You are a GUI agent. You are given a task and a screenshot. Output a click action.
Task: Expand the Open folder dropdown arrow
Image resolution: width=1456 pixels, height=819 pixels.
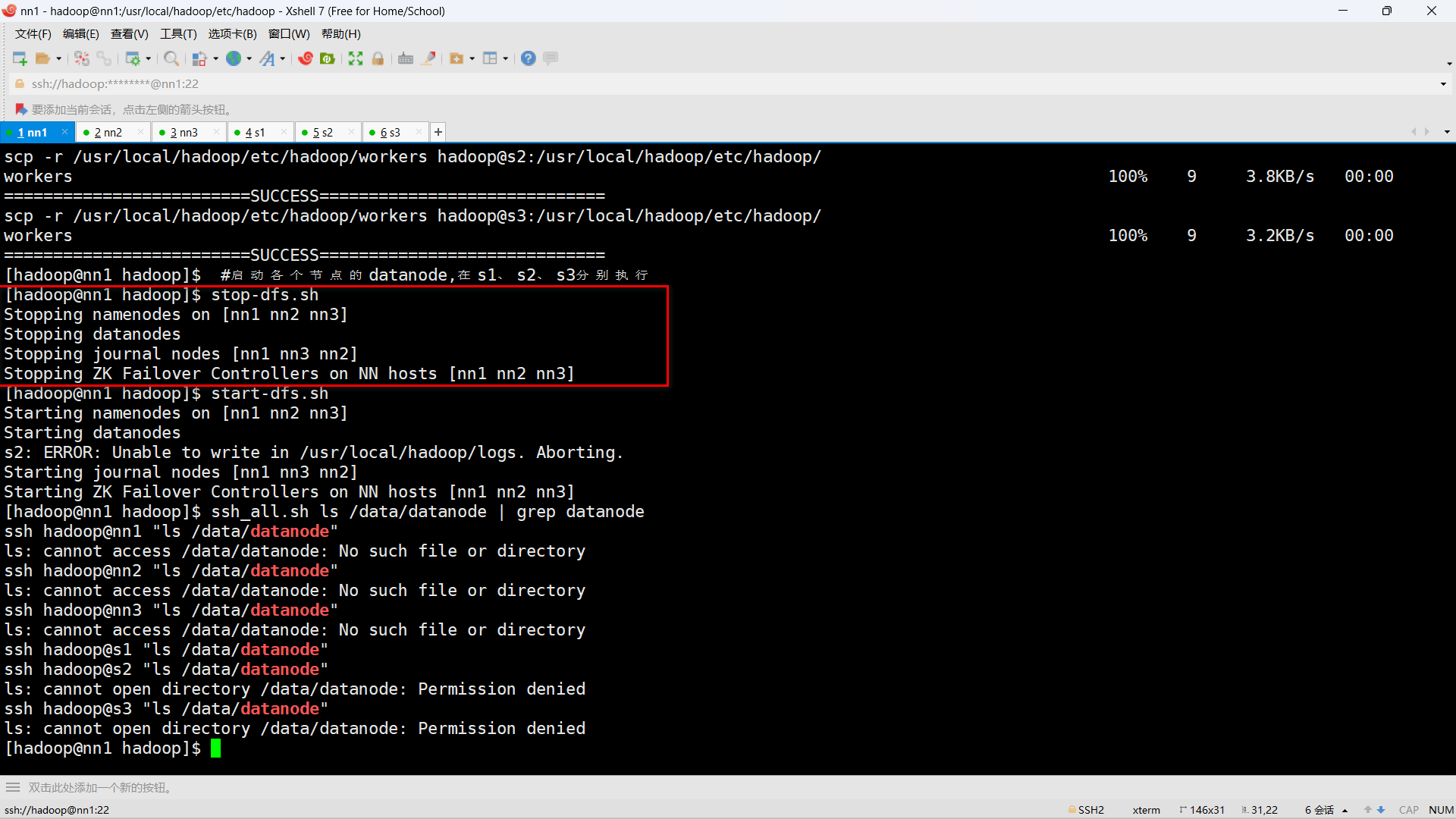click(x=59, y=59)
